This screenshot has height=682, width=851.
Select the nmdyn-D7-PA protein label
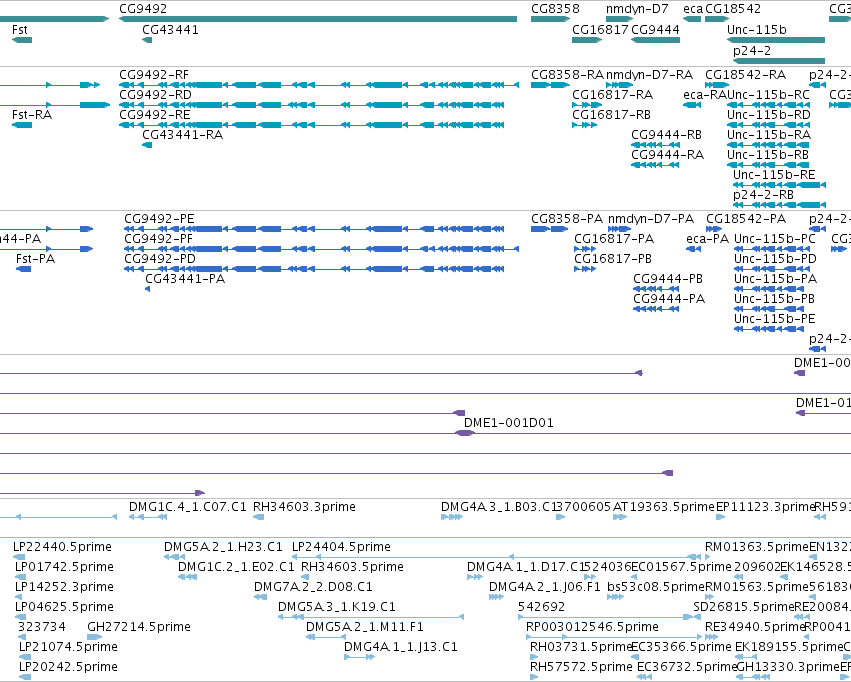(651, 219)
